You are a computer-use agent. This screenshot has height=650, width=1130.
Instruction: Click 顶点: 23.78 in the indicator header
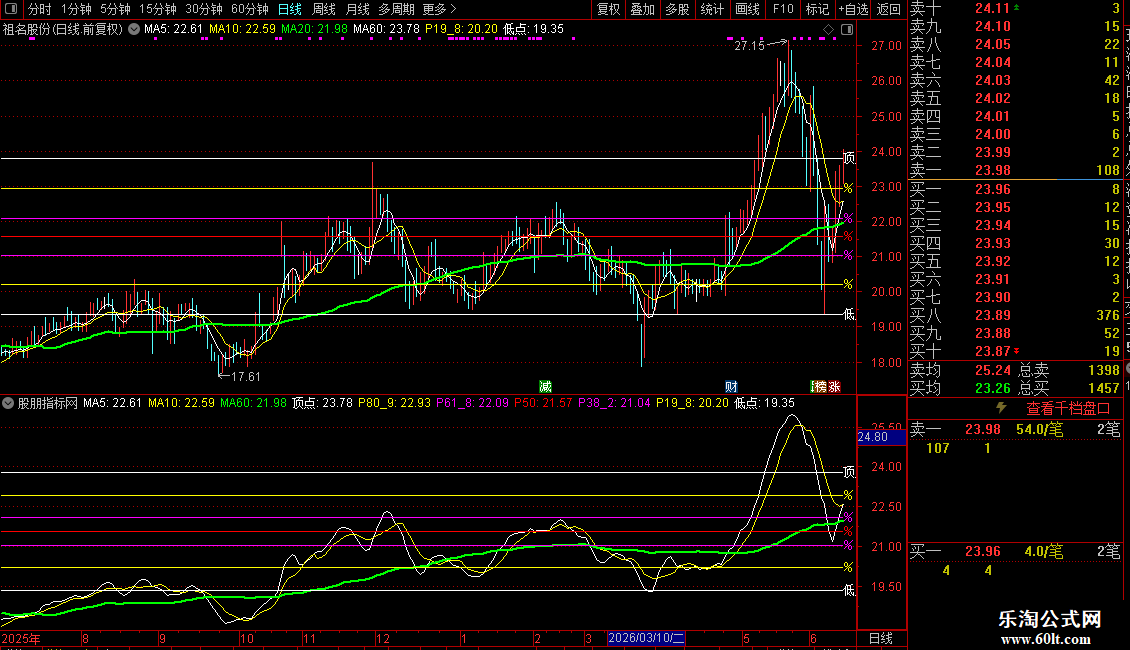(322, 403)
